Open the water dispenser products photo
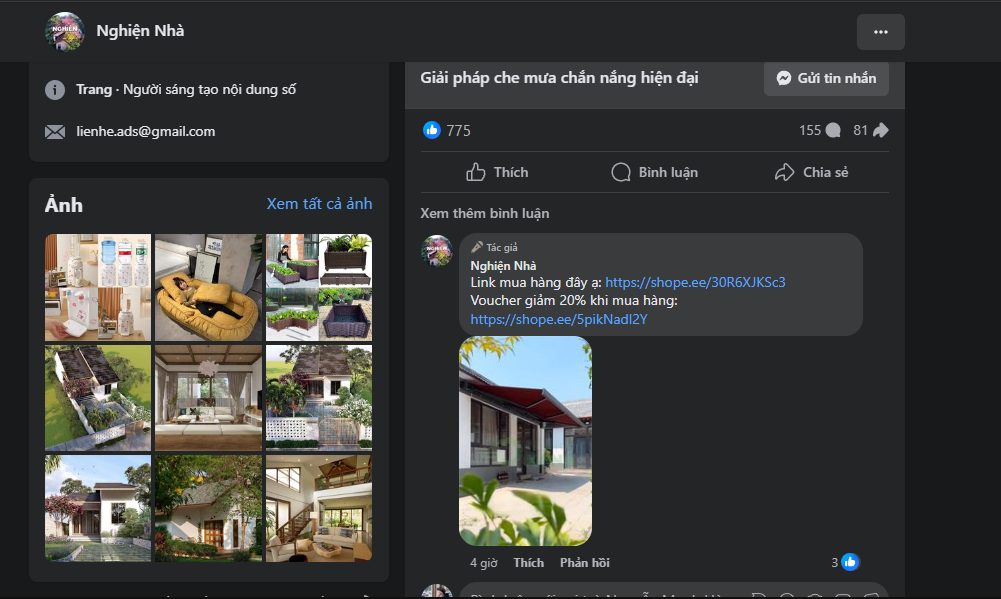The image size is (1001, 599). click(98, 287)
